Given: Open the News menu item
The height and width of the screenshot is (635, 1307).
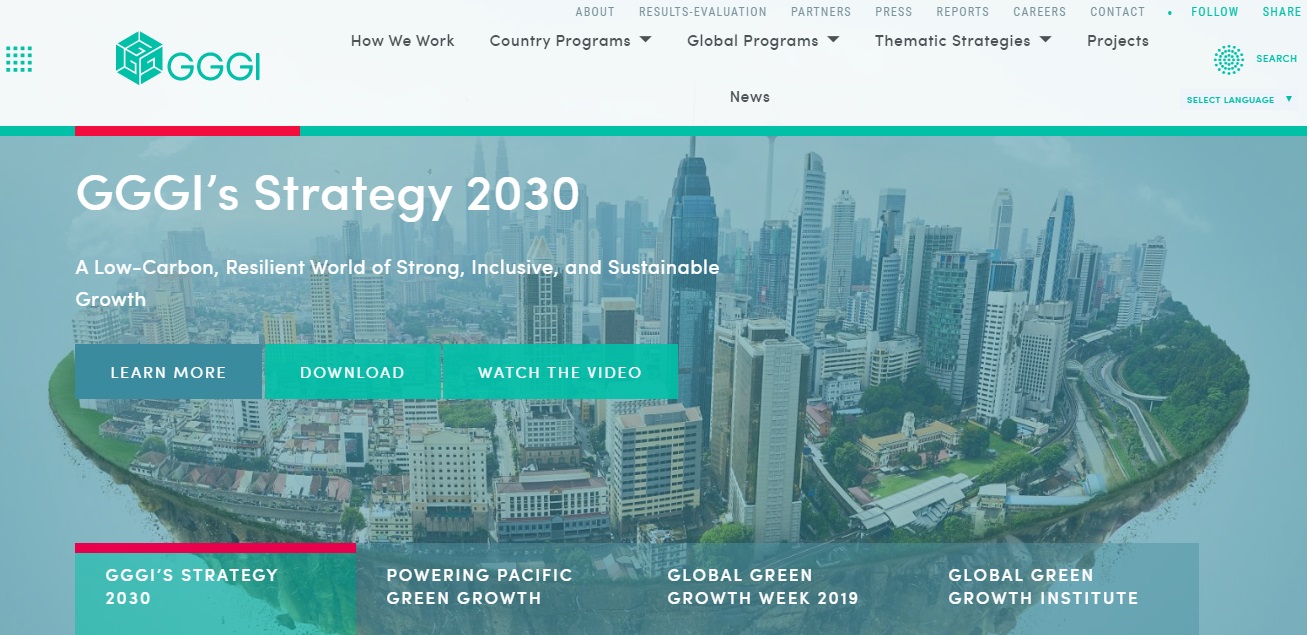Looking at the screenshot, I should tap(750, 97).
